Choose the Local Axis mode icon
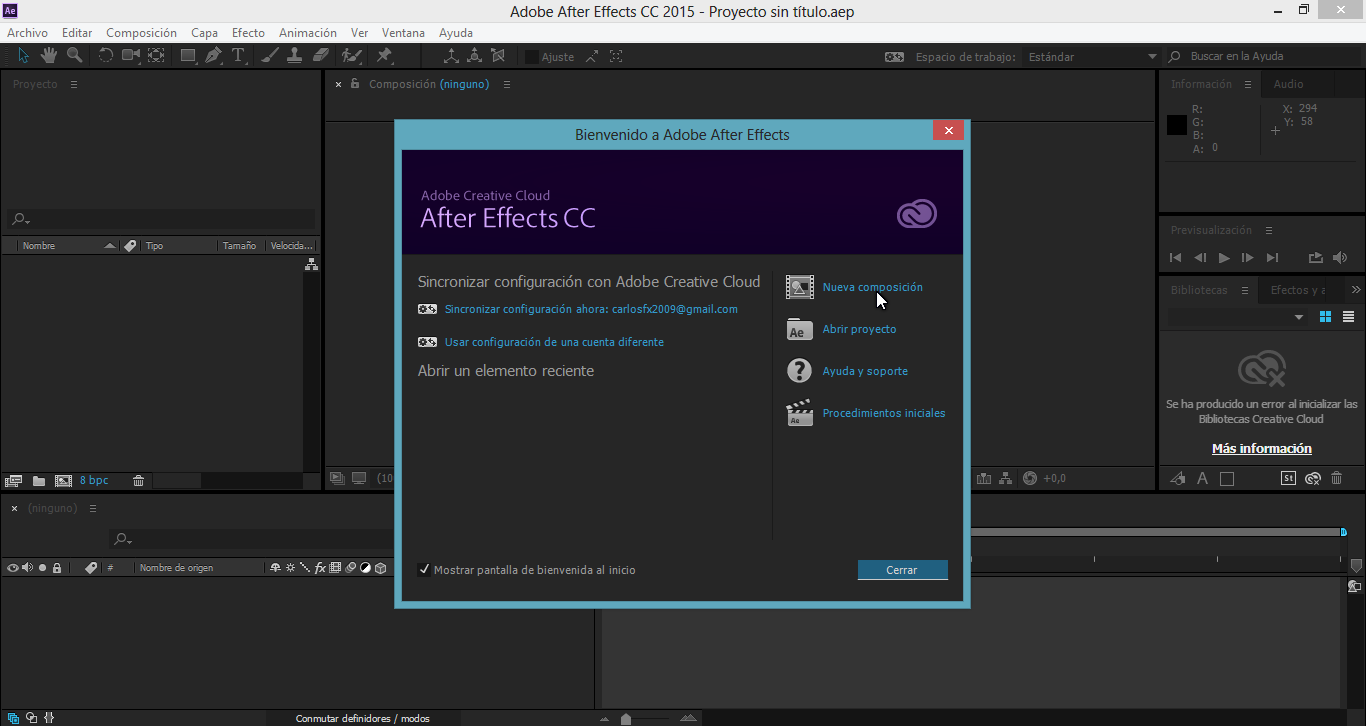The height and width of the screenshot is (726, 1366). pos(451,57)
